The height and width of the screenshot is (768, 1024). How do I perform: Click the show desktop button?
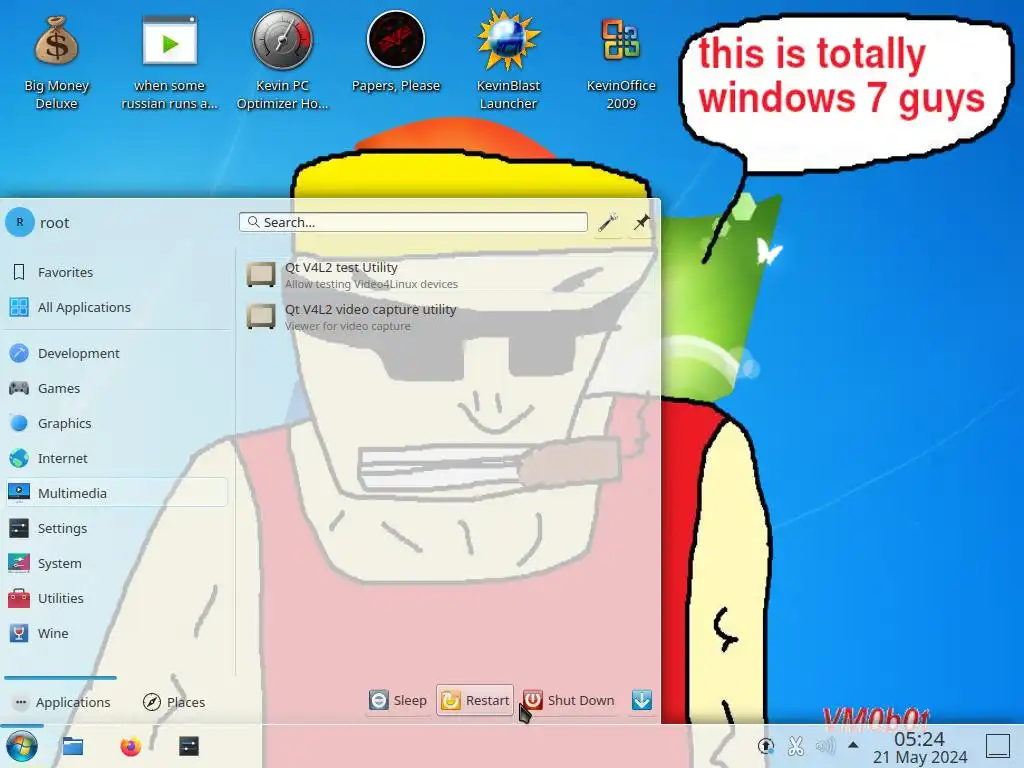coord(998,746)
